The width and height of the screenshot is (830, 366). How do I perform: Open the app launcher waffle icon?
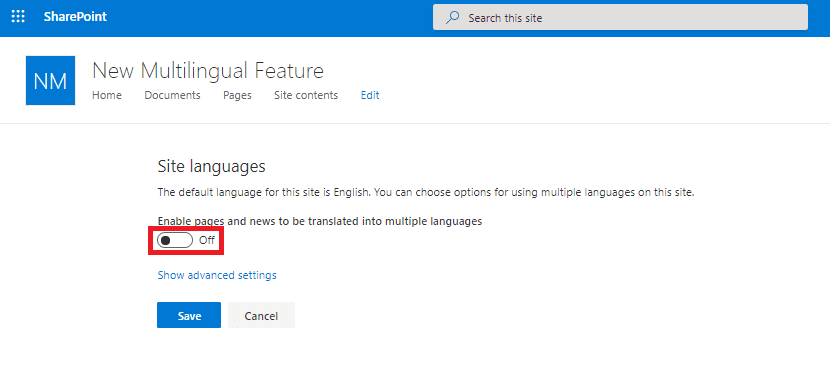tap(18, 17)
